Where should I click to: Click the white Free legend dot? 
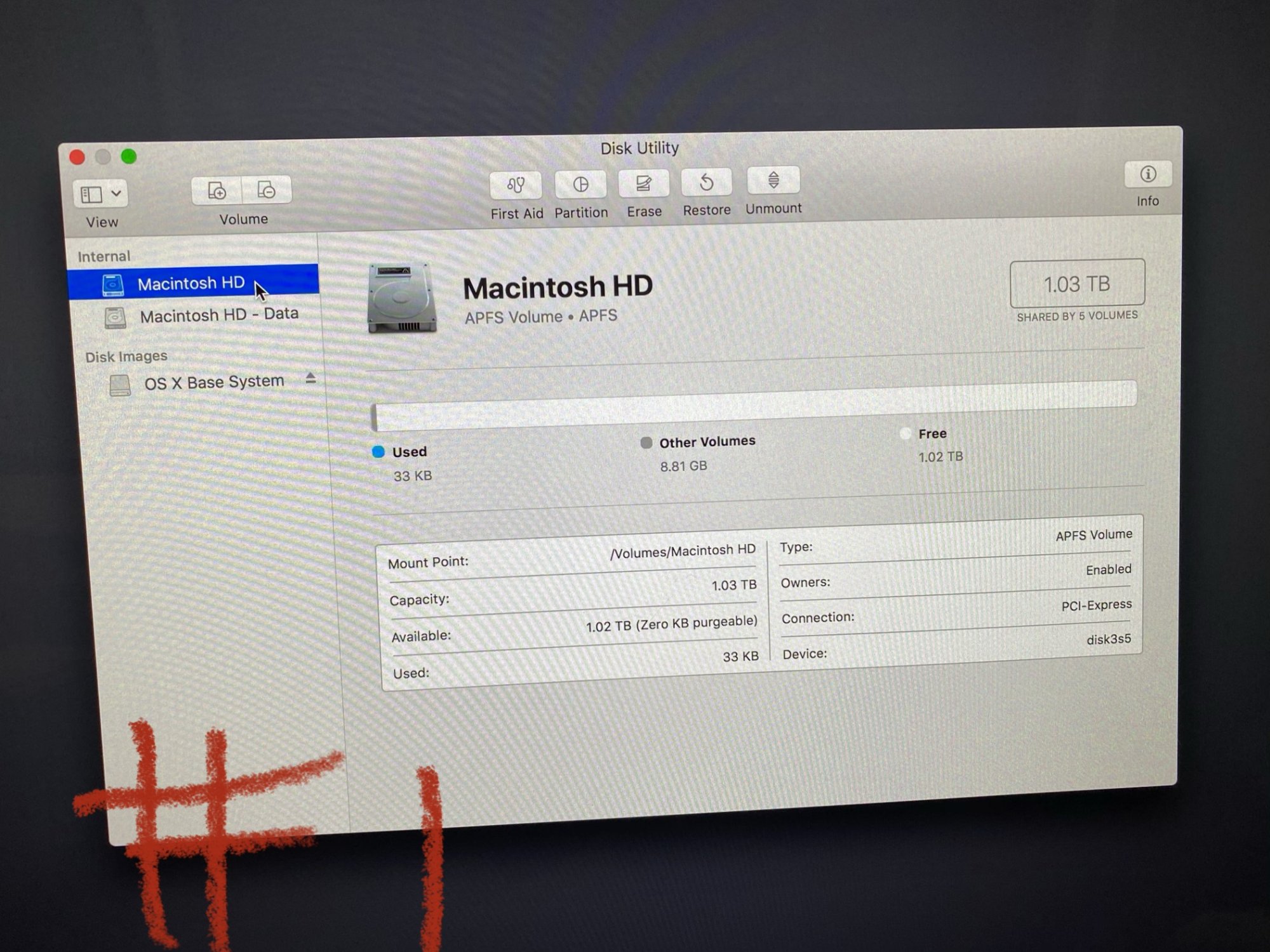[x=906, y=434]
